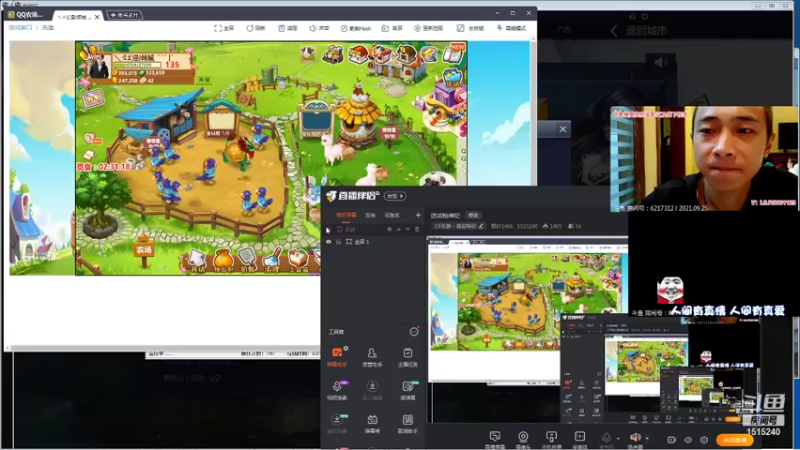
Task: Open the 弹幕秀 tool
Action: (372, 423)
